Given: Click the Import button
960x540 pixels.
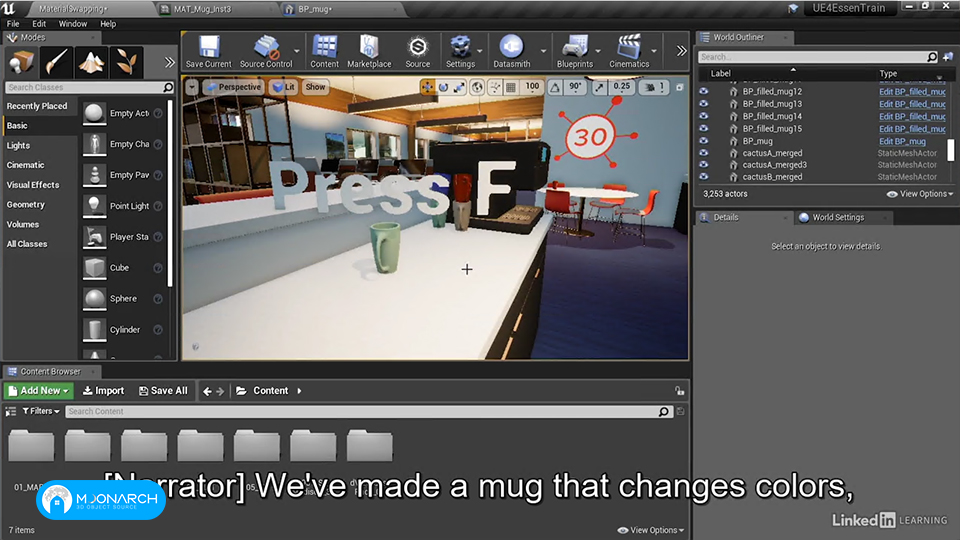Looking at the screenshot, I should pos(103,391).
